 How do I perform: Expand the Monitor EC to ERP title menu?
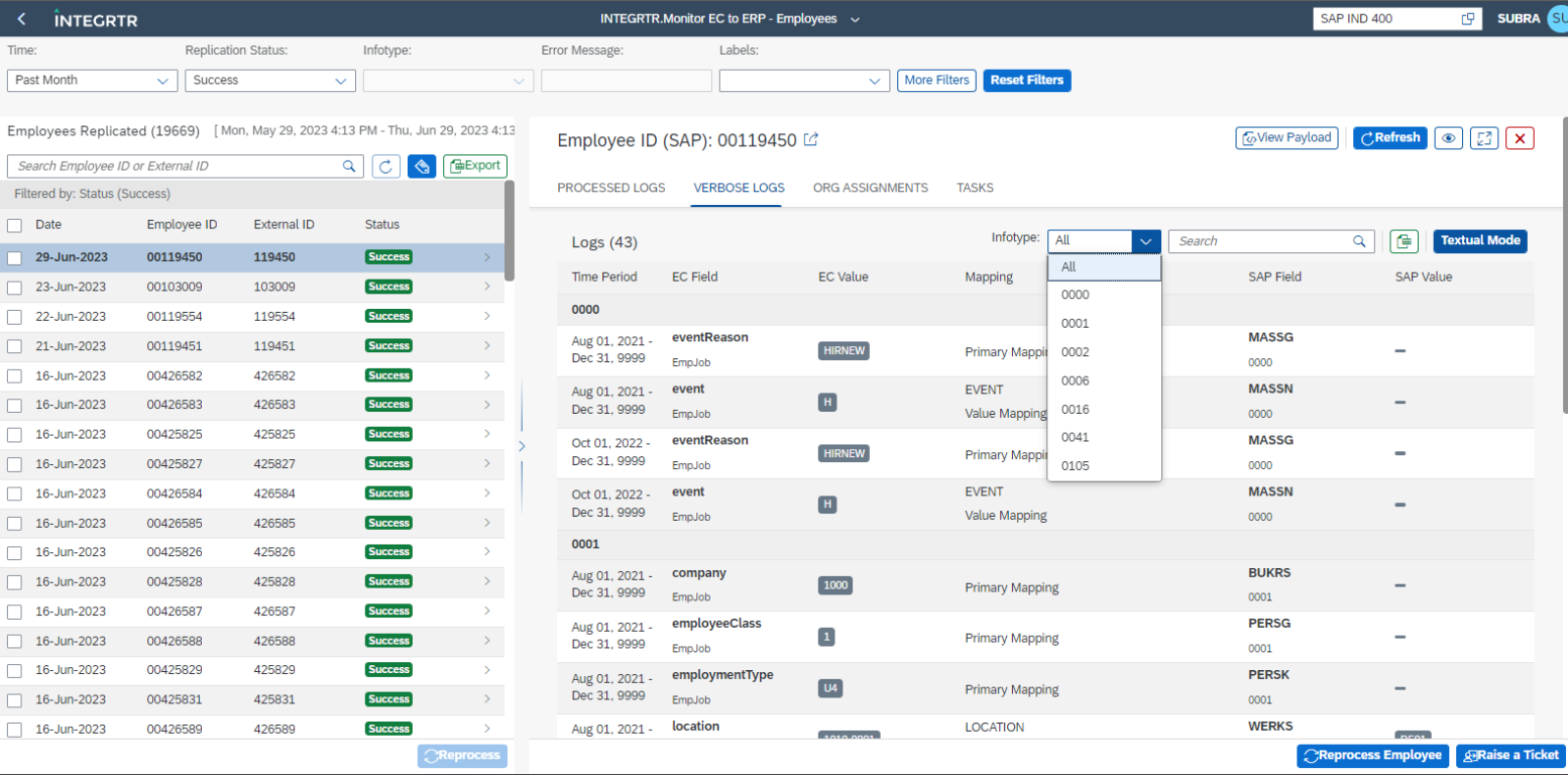tap(855, 19)
